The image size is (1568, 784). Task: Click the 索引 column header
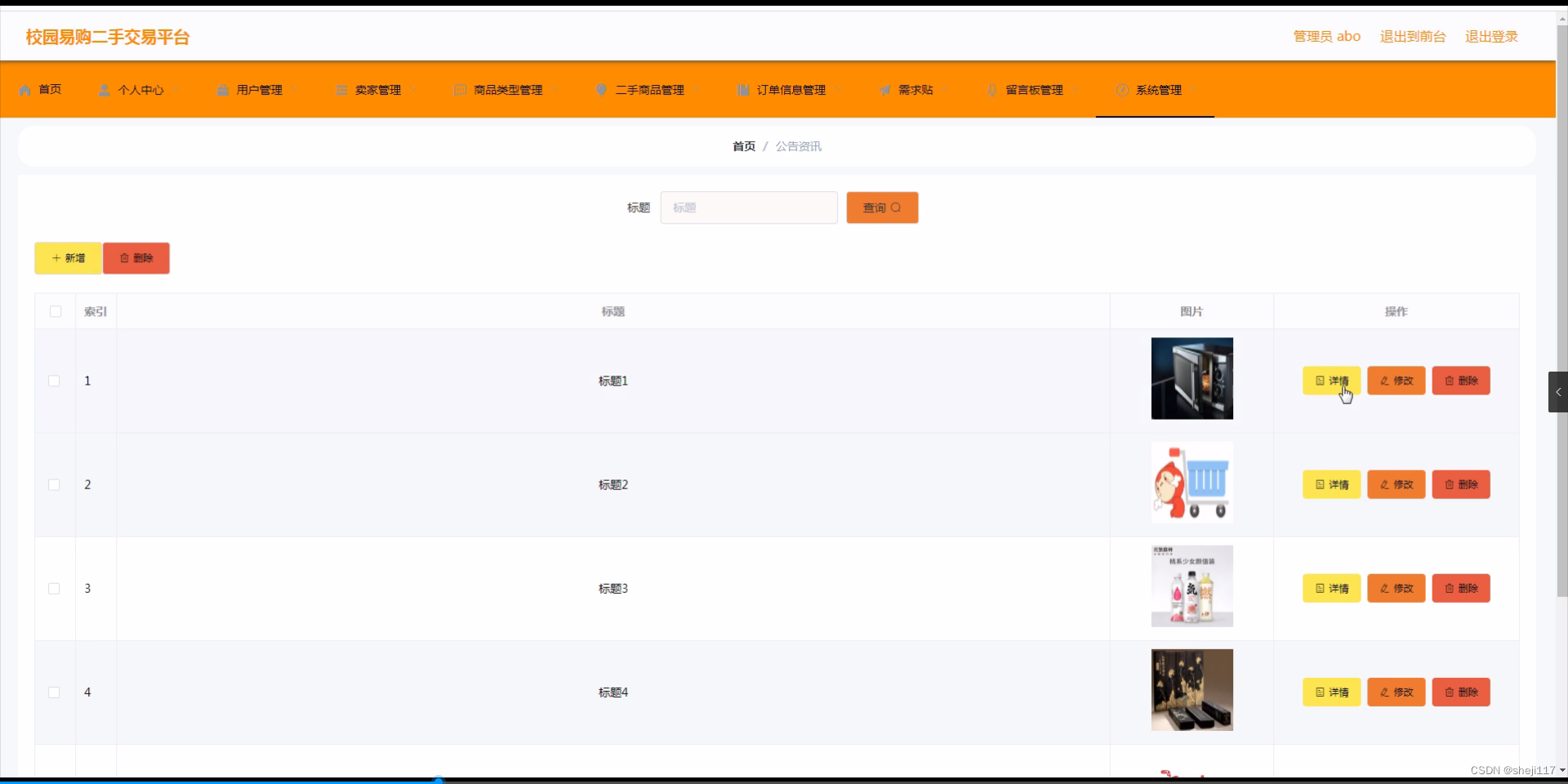pyautogui.click(x=96, y=311)
